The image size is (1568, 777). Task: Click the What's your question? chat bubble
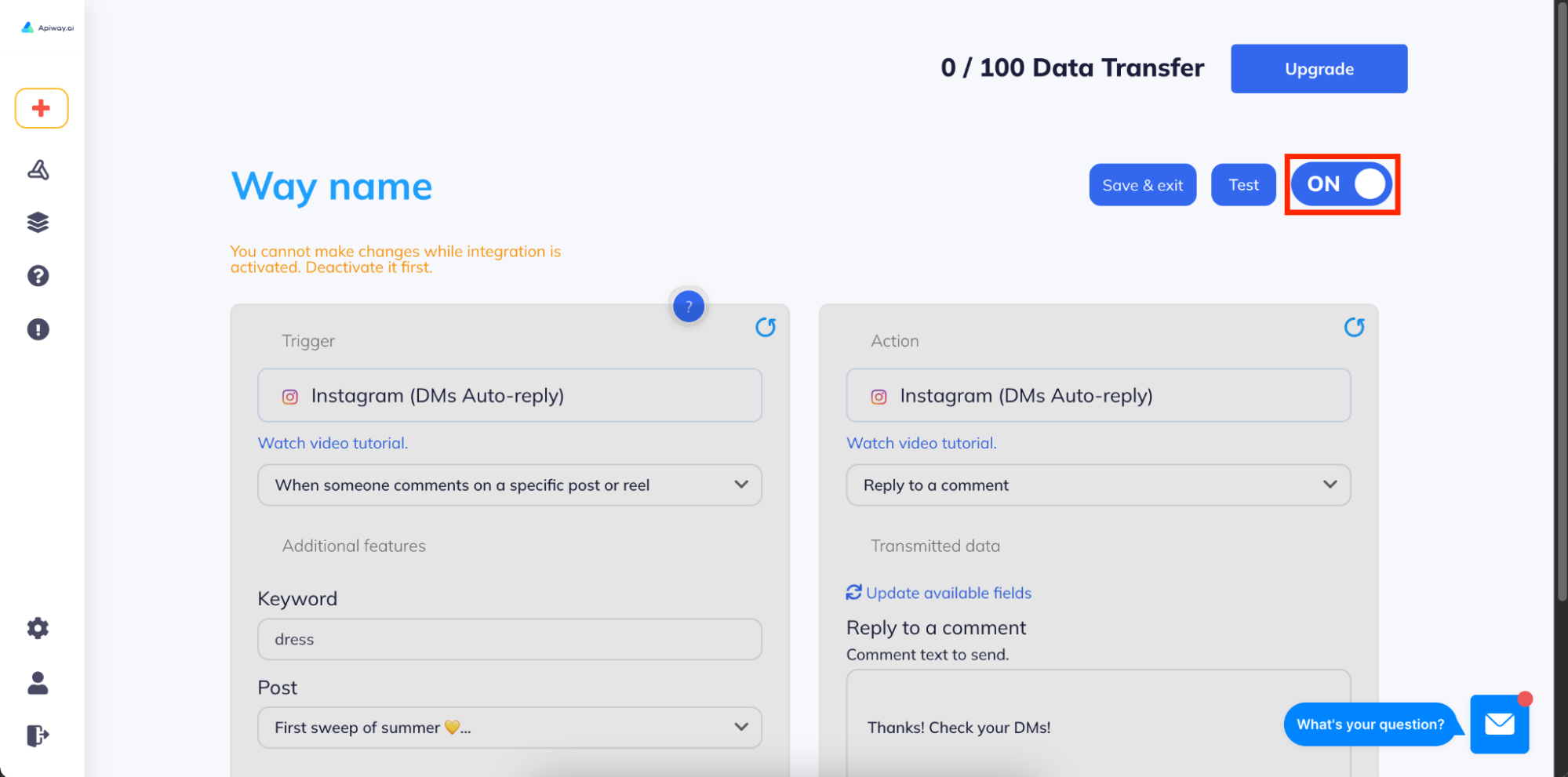[1370, 724]
